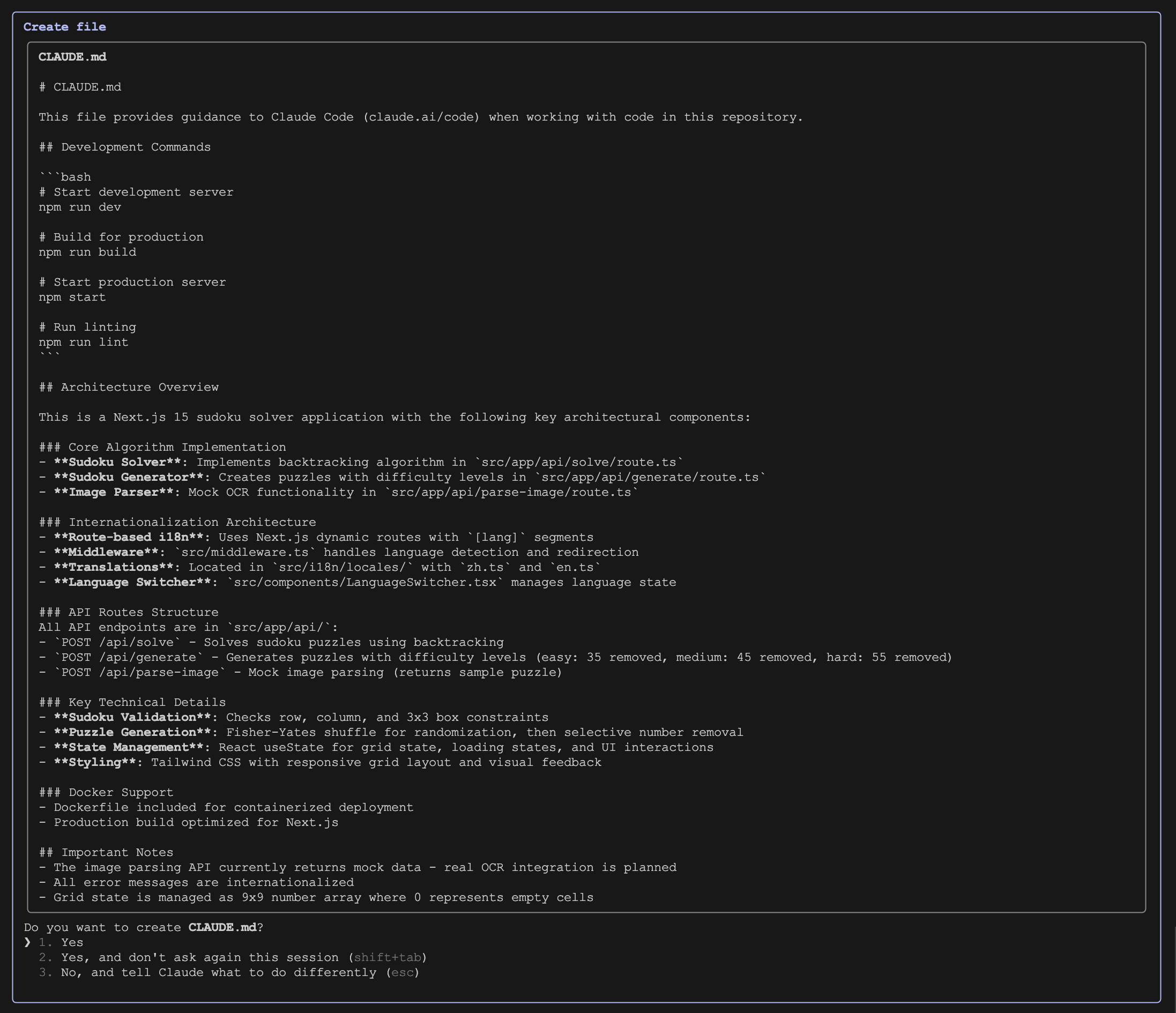Click the POST /api/generate endpoint line
The width and height of the screenshot is (1176, 1013).
pos(495,657)
